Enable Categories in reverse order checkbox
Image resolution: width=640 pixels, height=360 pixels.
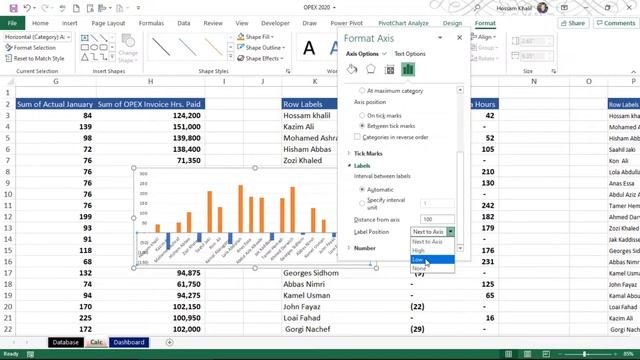point(357,137)
